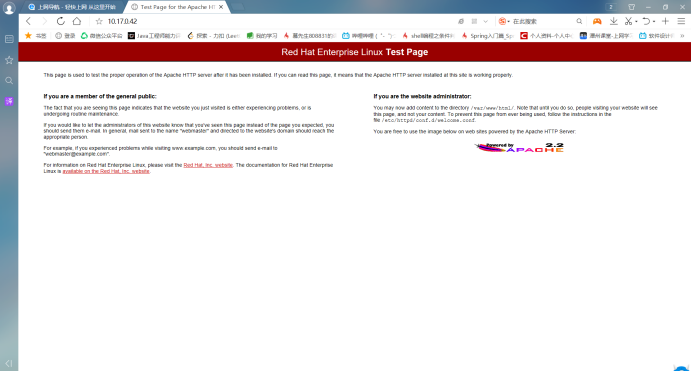
Task: Open the green book 学习 bookmark
Action: coord(262,36)
